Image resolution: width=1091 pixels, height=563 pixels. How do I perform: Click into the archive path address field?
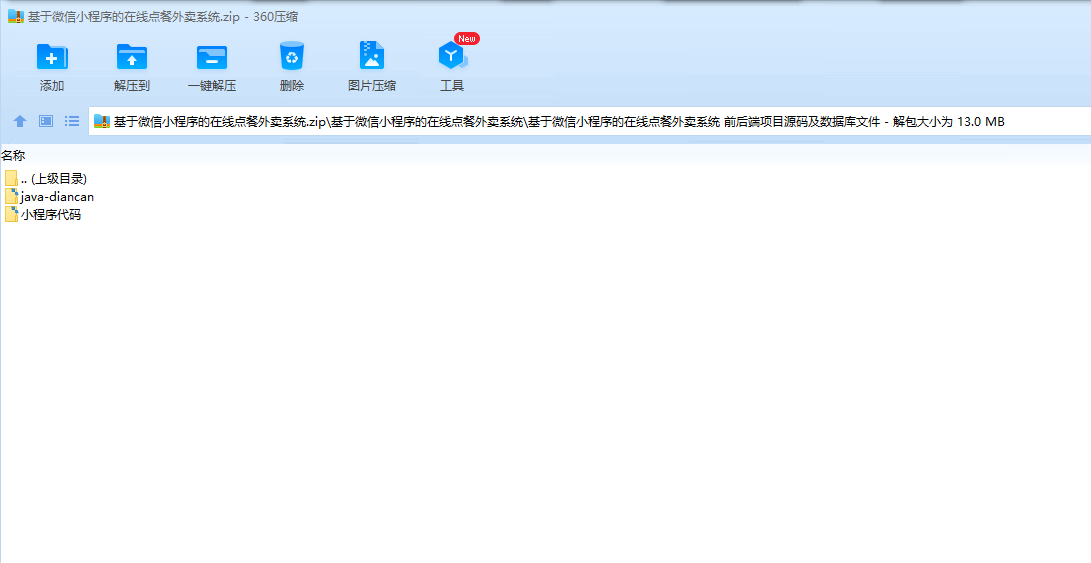click(589, 122)
